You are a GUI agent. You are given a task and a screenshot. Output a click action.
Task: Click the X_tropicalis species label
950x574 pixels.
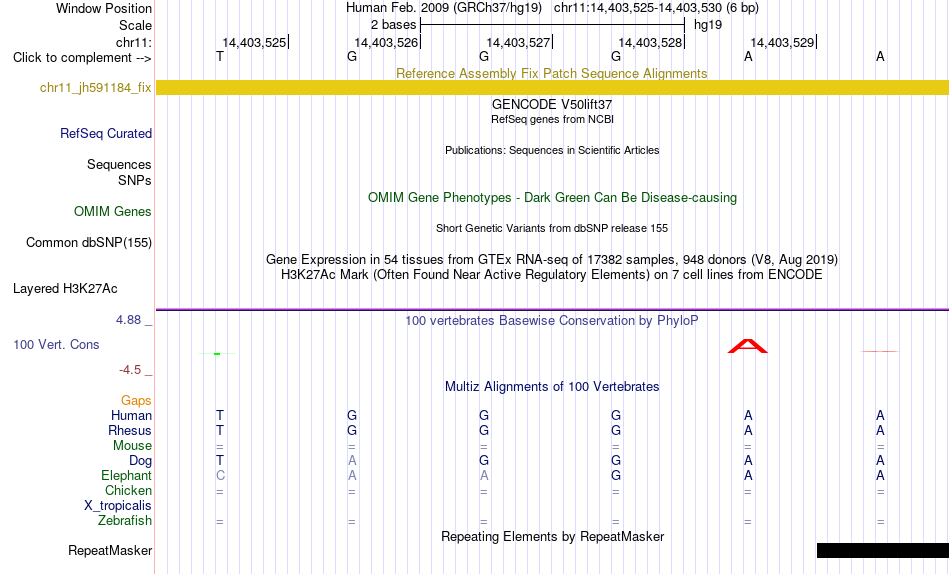[118, 506]
